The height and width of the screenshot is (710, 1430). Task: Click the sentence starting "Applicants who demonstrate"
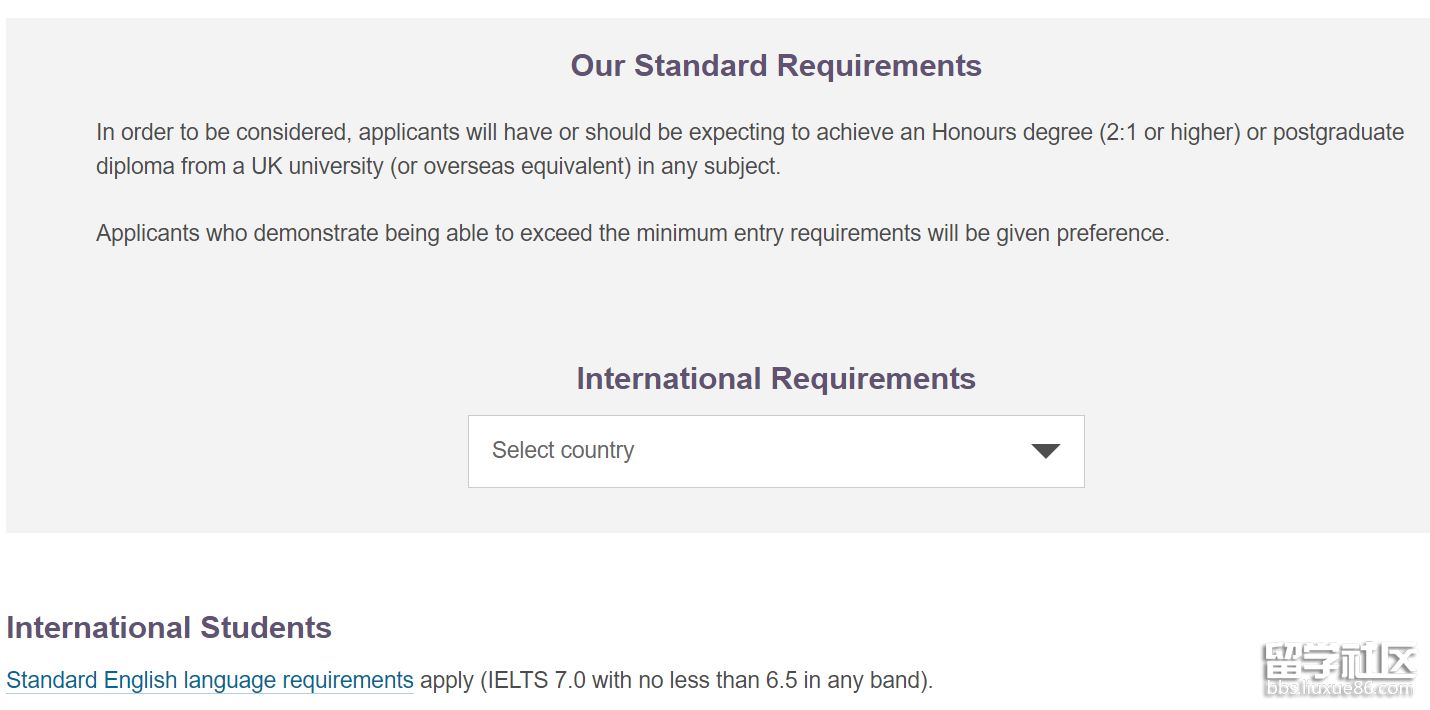click(633, 234)
